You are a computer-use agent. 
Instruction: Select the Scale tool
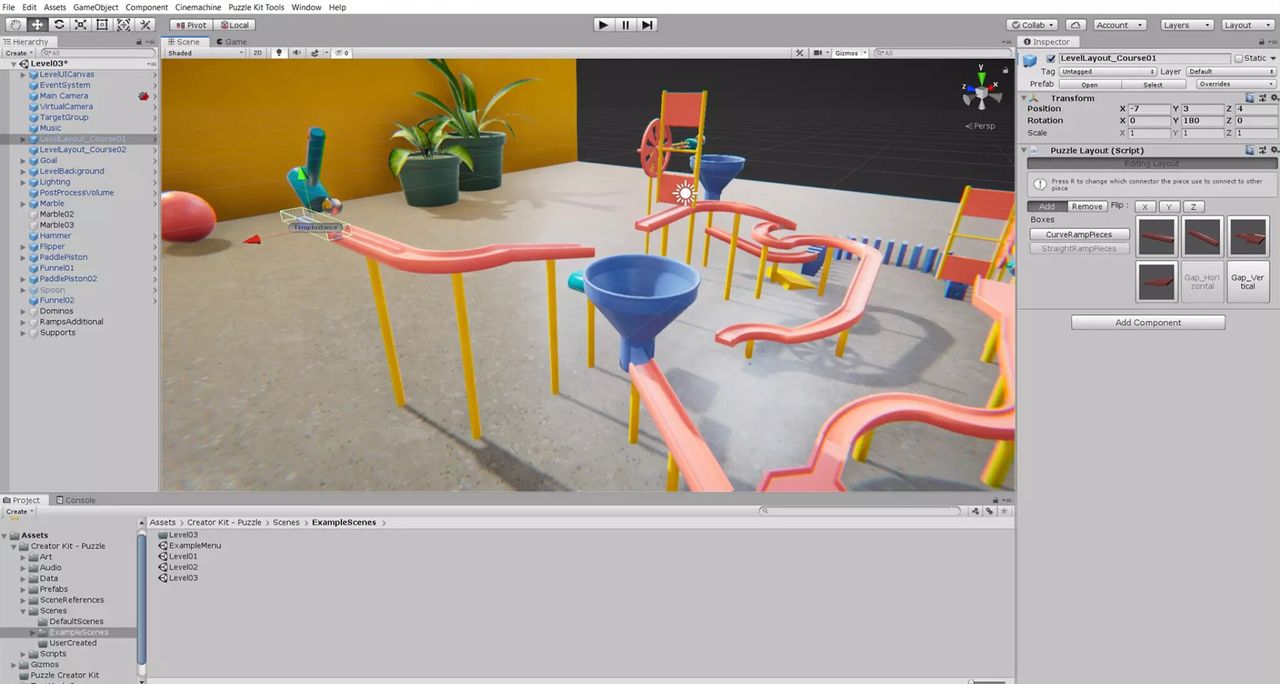81,24
